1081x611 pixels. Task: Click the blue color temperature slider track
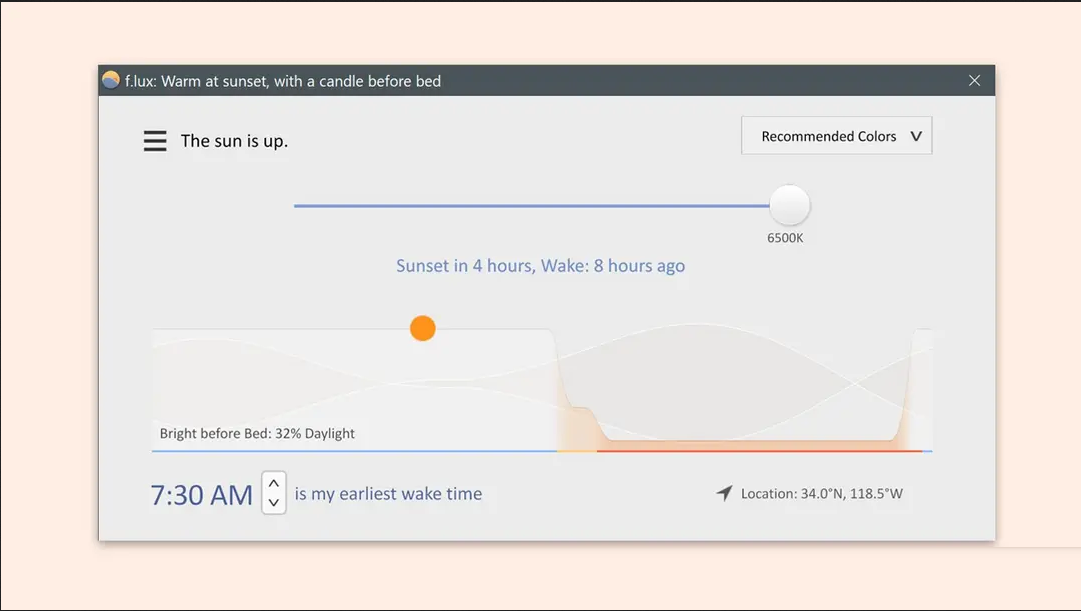click(530, 206)
